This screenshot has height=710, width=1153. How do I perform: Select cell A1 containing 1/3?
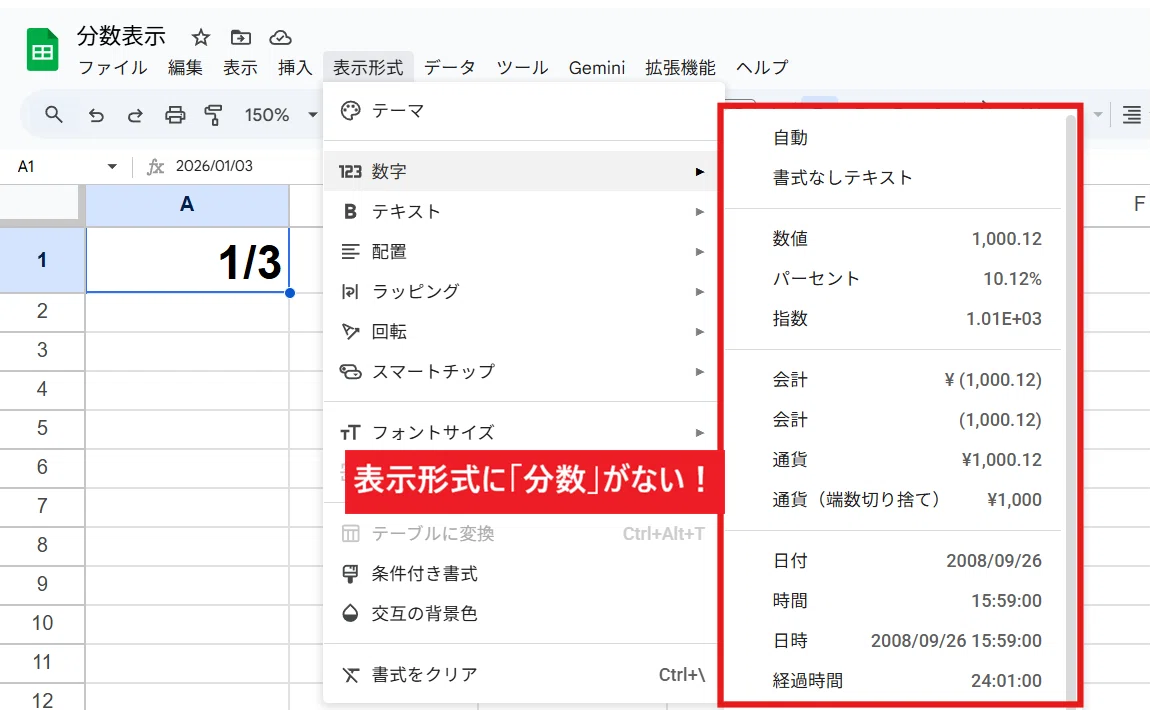[x=188, y=260]
